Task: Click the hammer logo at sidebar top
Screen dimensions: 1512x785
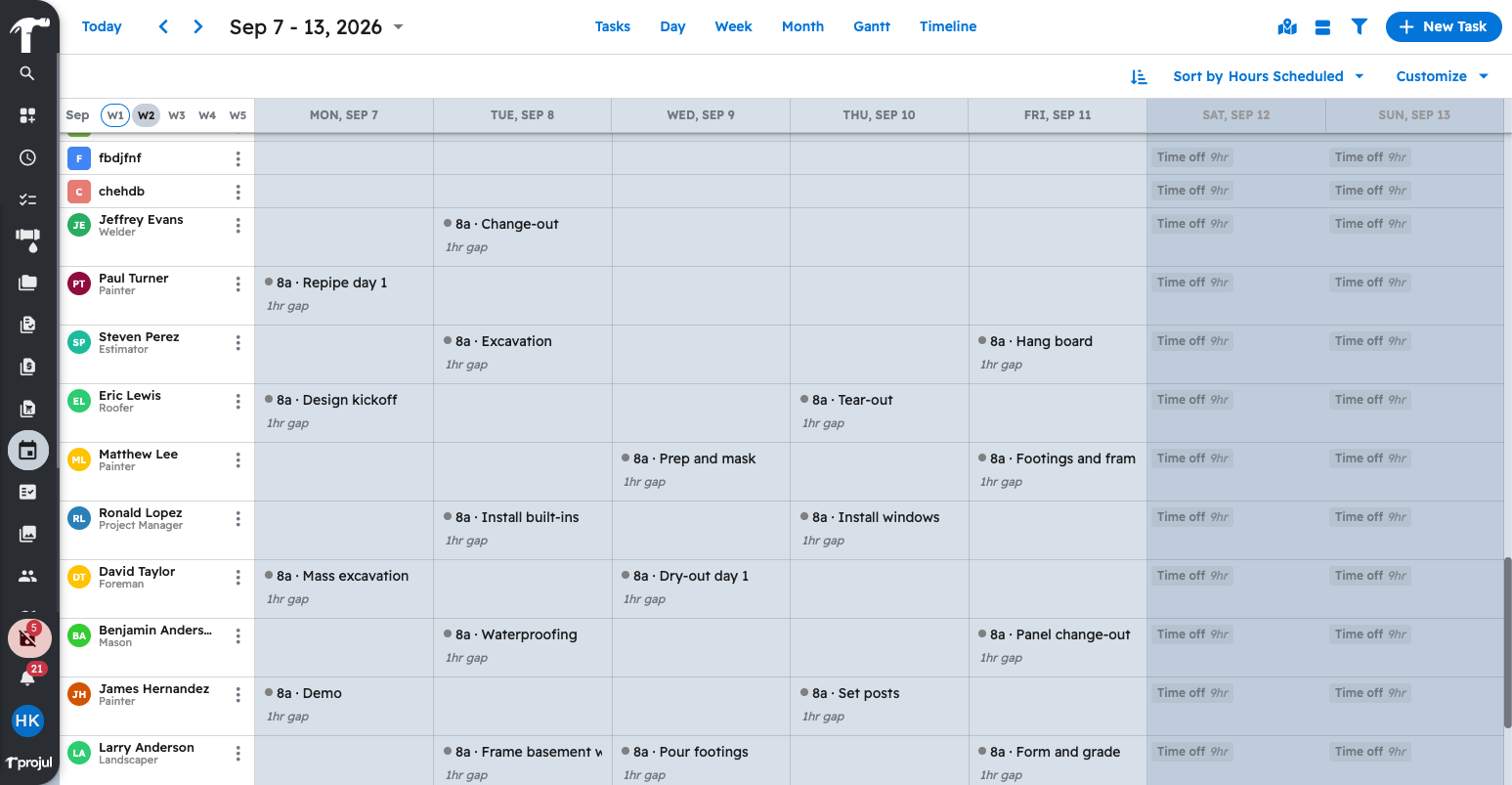Action: [x=28, y=32]
